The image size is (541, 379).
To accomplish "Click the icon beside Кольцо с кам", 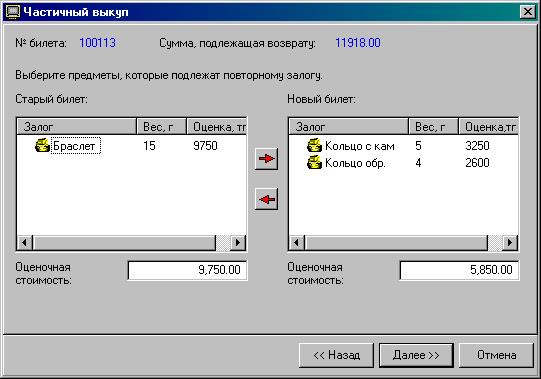I will point(314,145).
